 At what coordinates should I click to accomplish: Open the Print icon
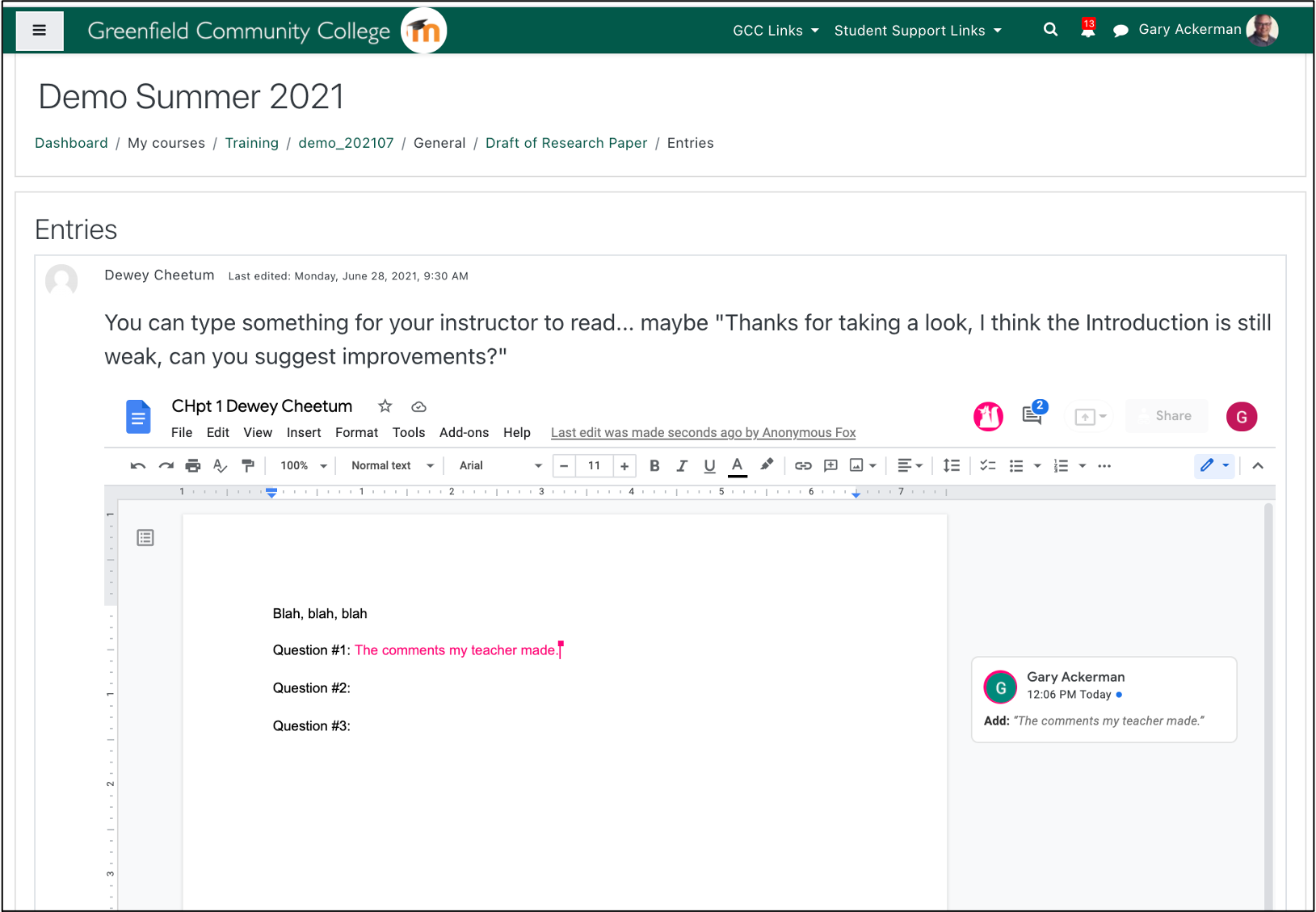coord(192,465)
